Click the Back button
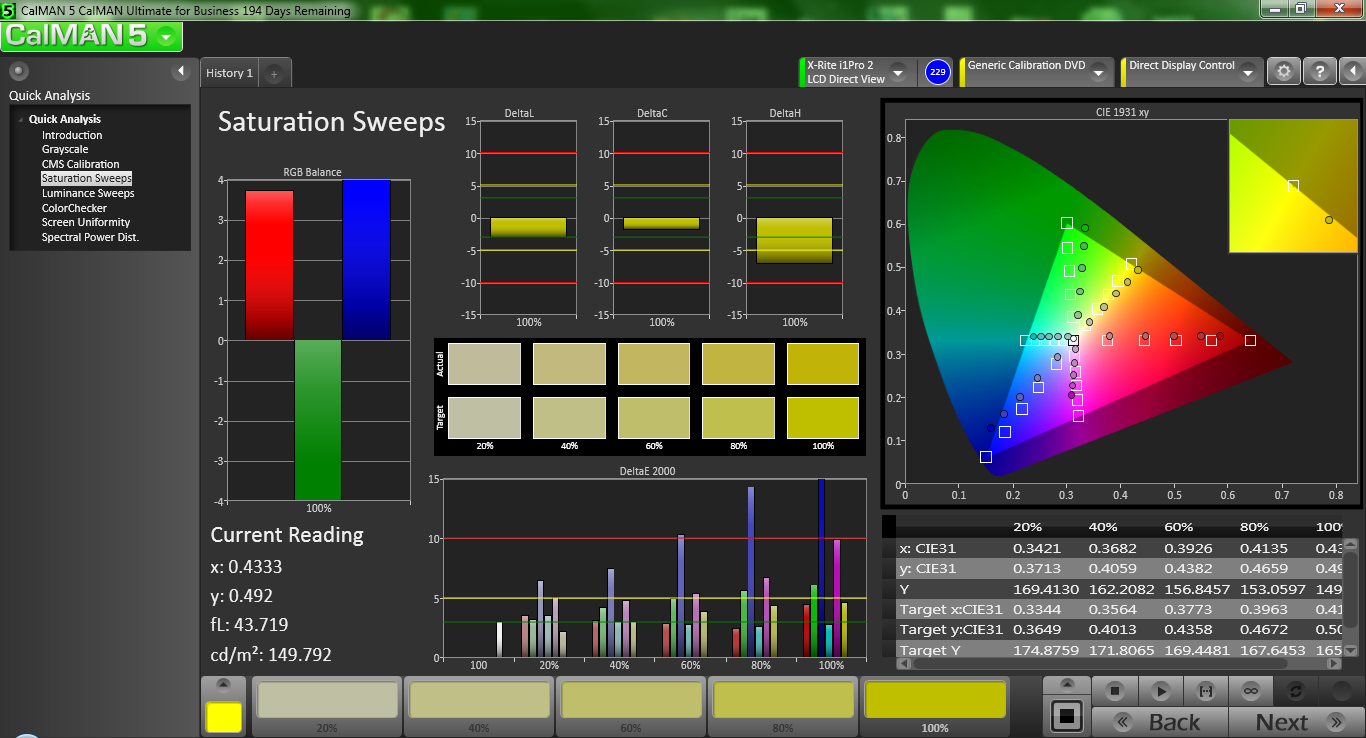This screenshot has width=1366, height=738. tap(1159, 722)
